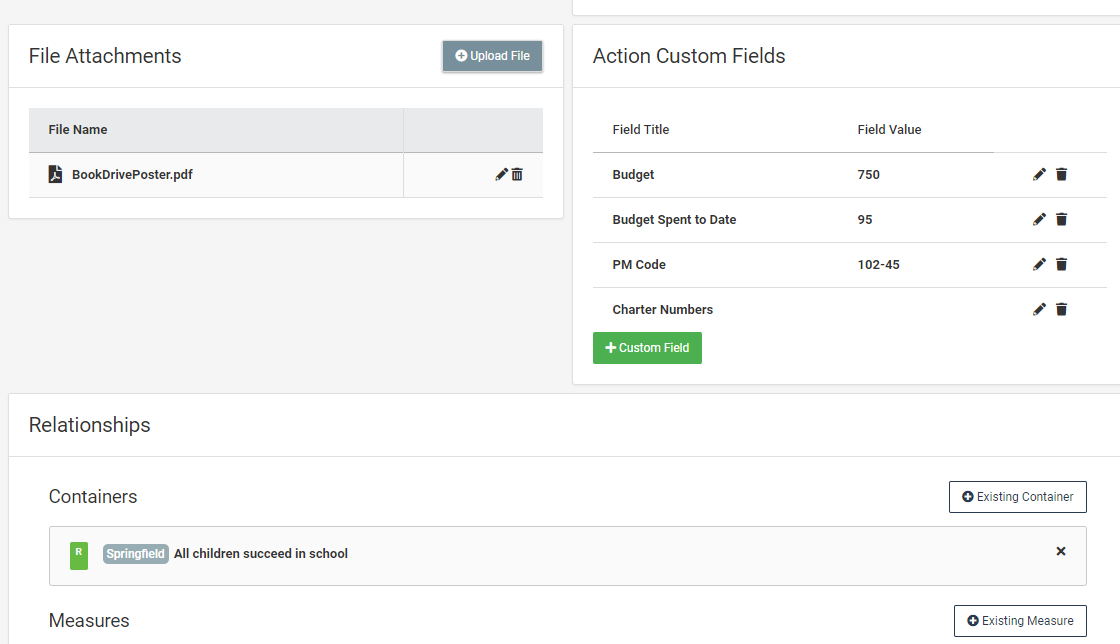Delete the Budget custom field
Viewport: 1120px width, 644px height.
pos(1061,175)
